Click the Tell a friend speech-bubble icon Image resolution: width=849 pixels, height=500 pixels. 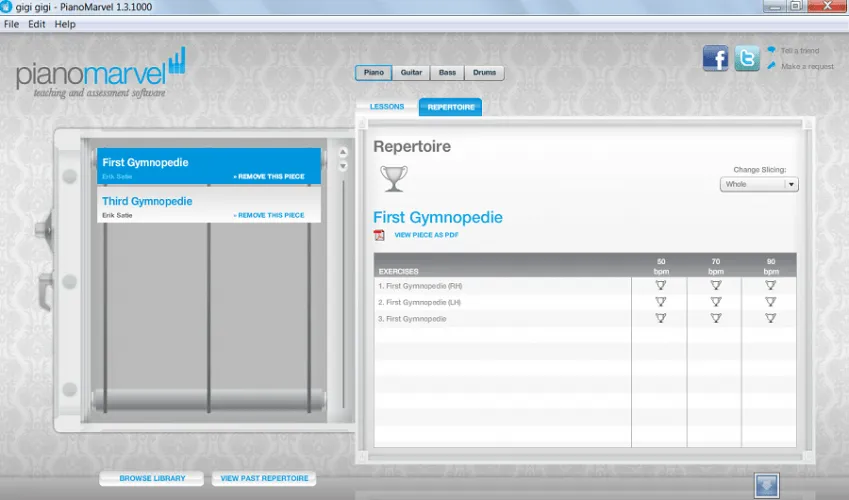coord(772,50)
